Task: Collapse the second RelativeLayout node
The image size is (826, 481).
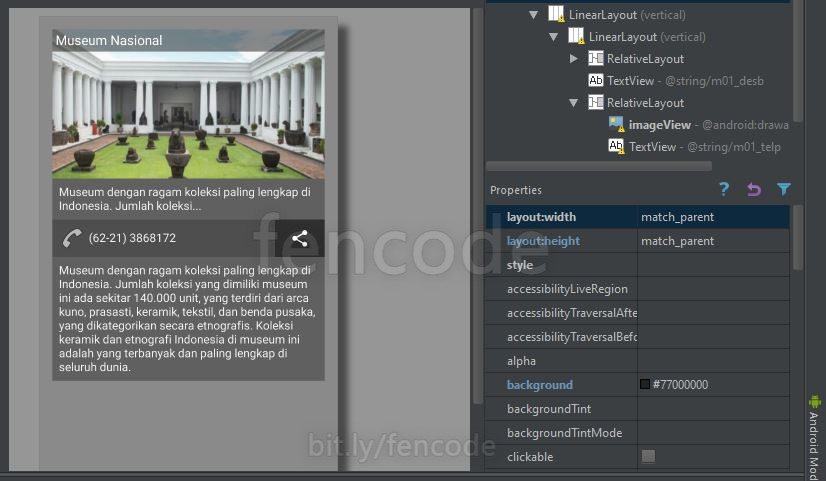Action: (574, 103)
